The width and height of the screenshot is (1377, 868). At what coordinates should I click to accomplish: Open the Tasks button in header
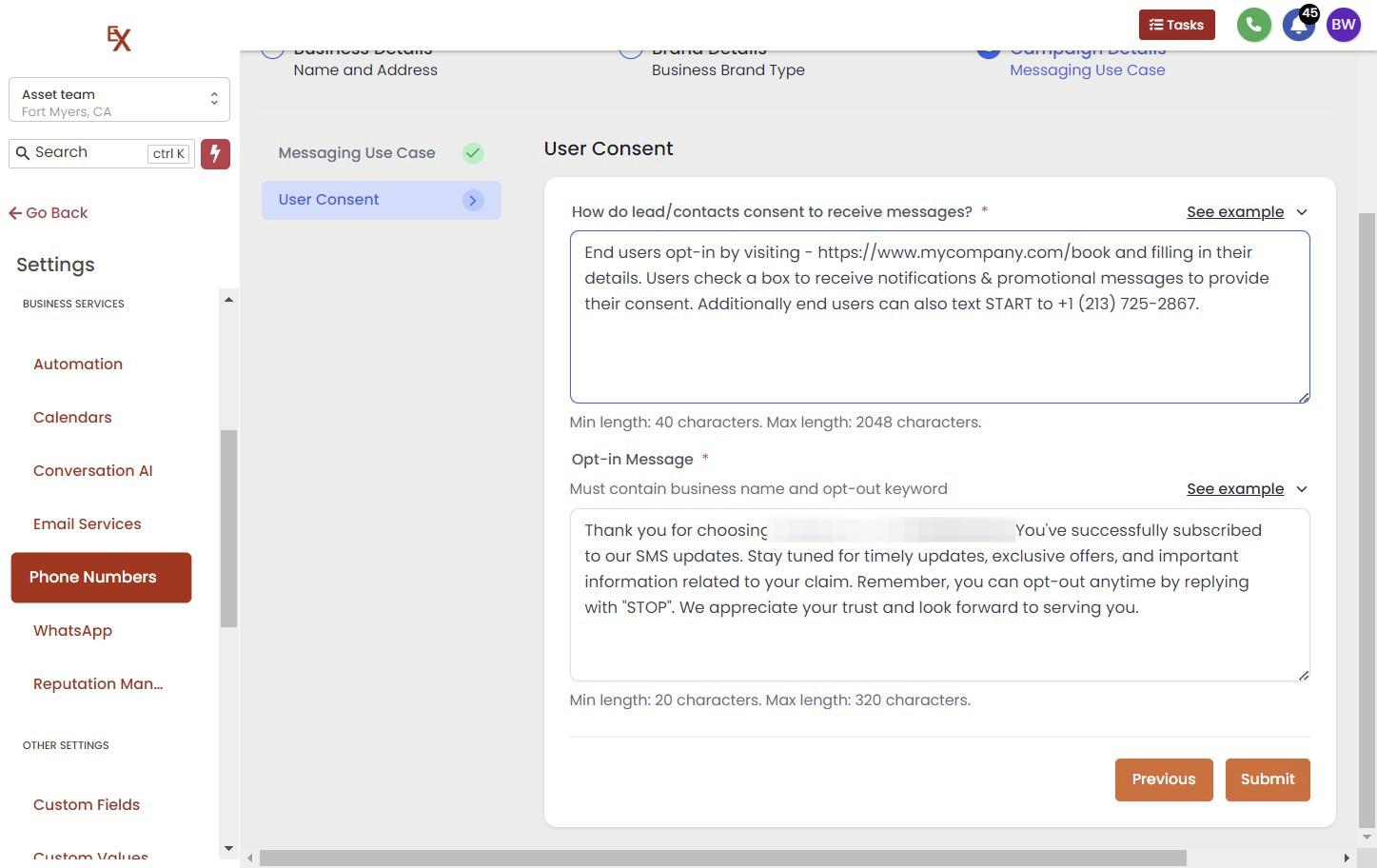click(1176, 25)
